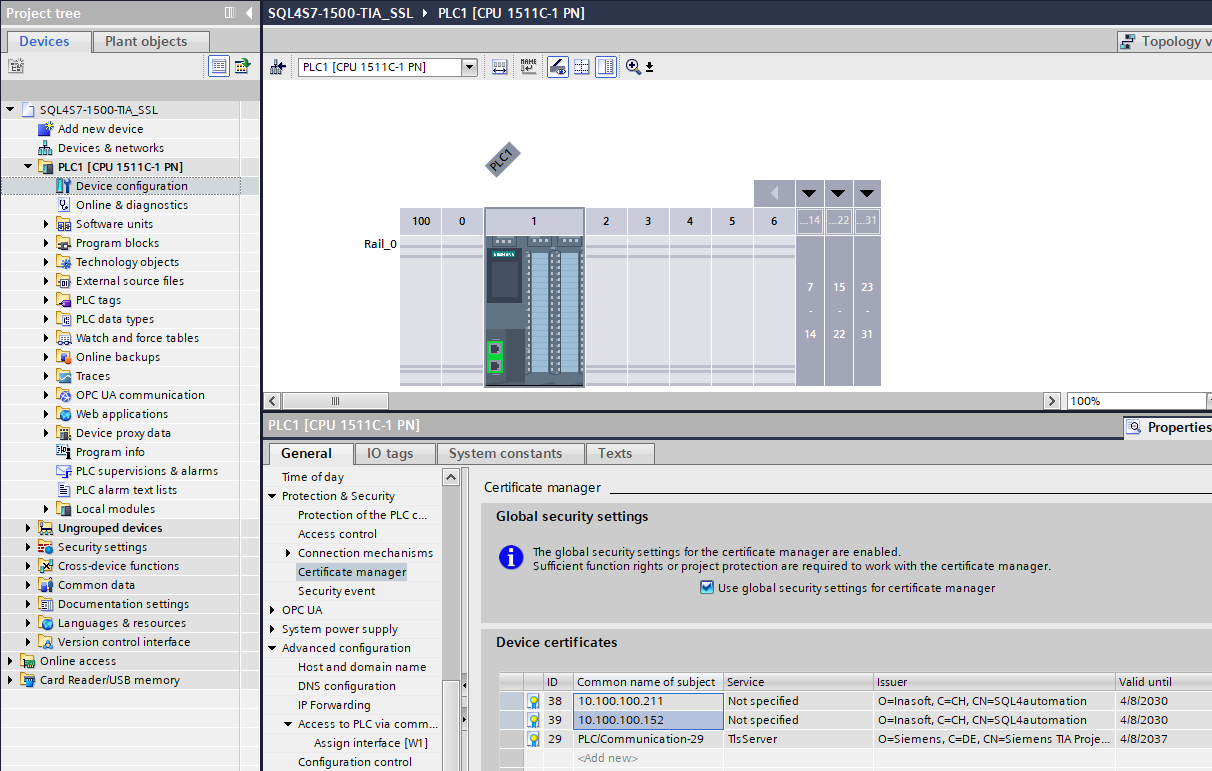The image size is (1212, 771).
Task: Click certificate icon for row ID 39
Action: coord(533,720)
